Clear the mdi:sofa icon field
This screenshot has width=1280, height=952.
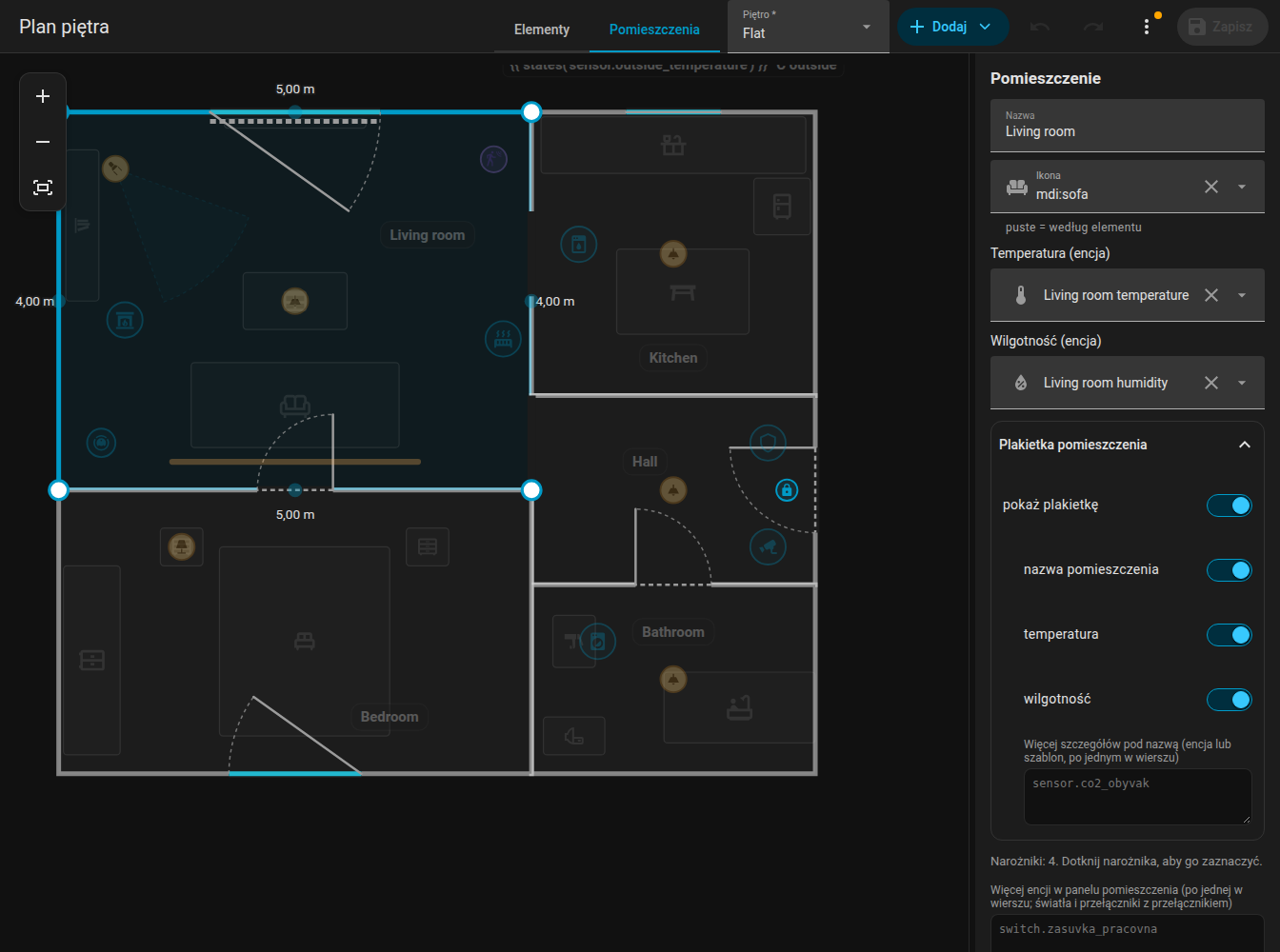point(1211,187)
